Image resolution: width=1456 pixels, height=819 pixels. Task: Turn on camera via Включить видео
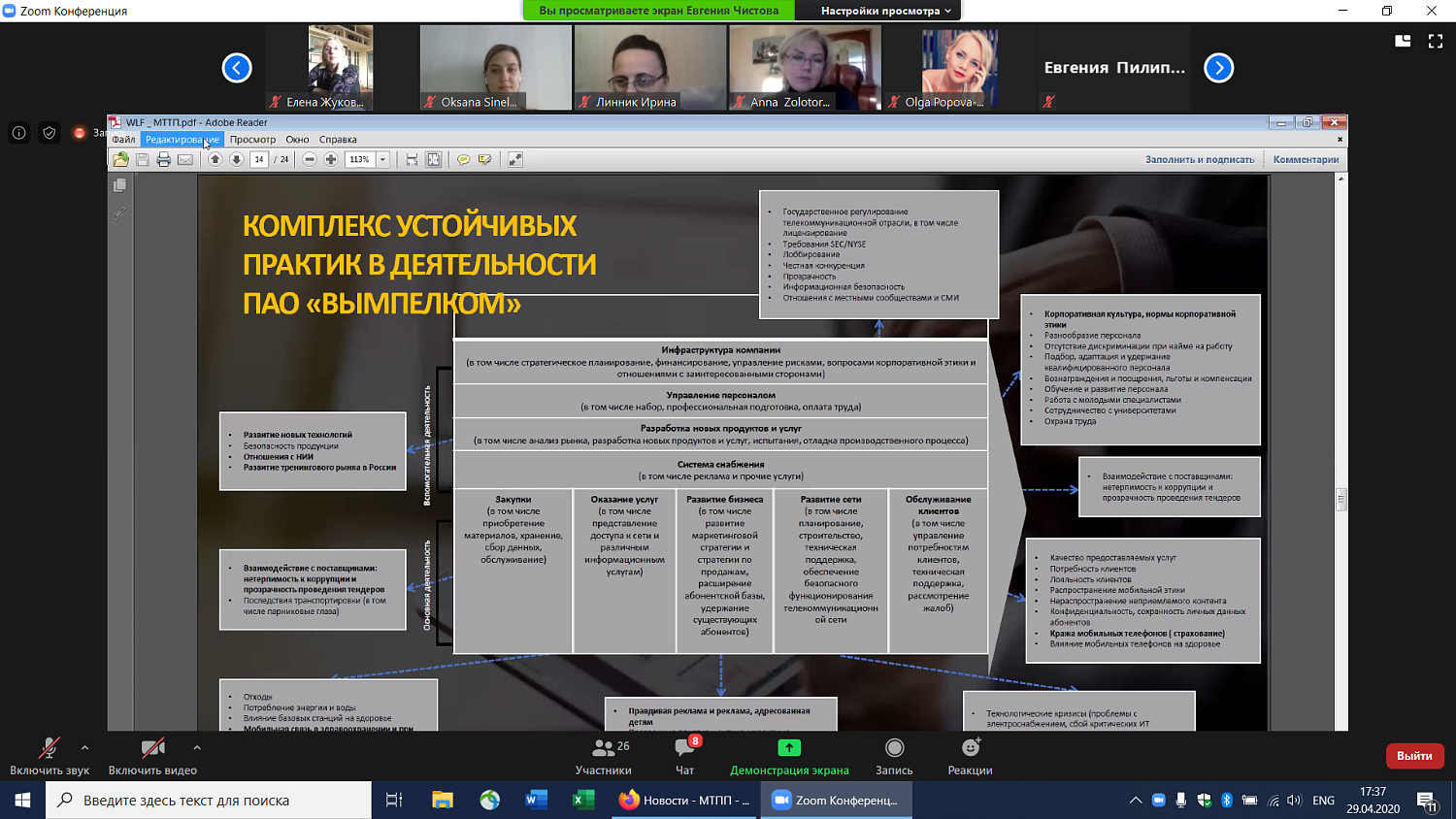152,756
